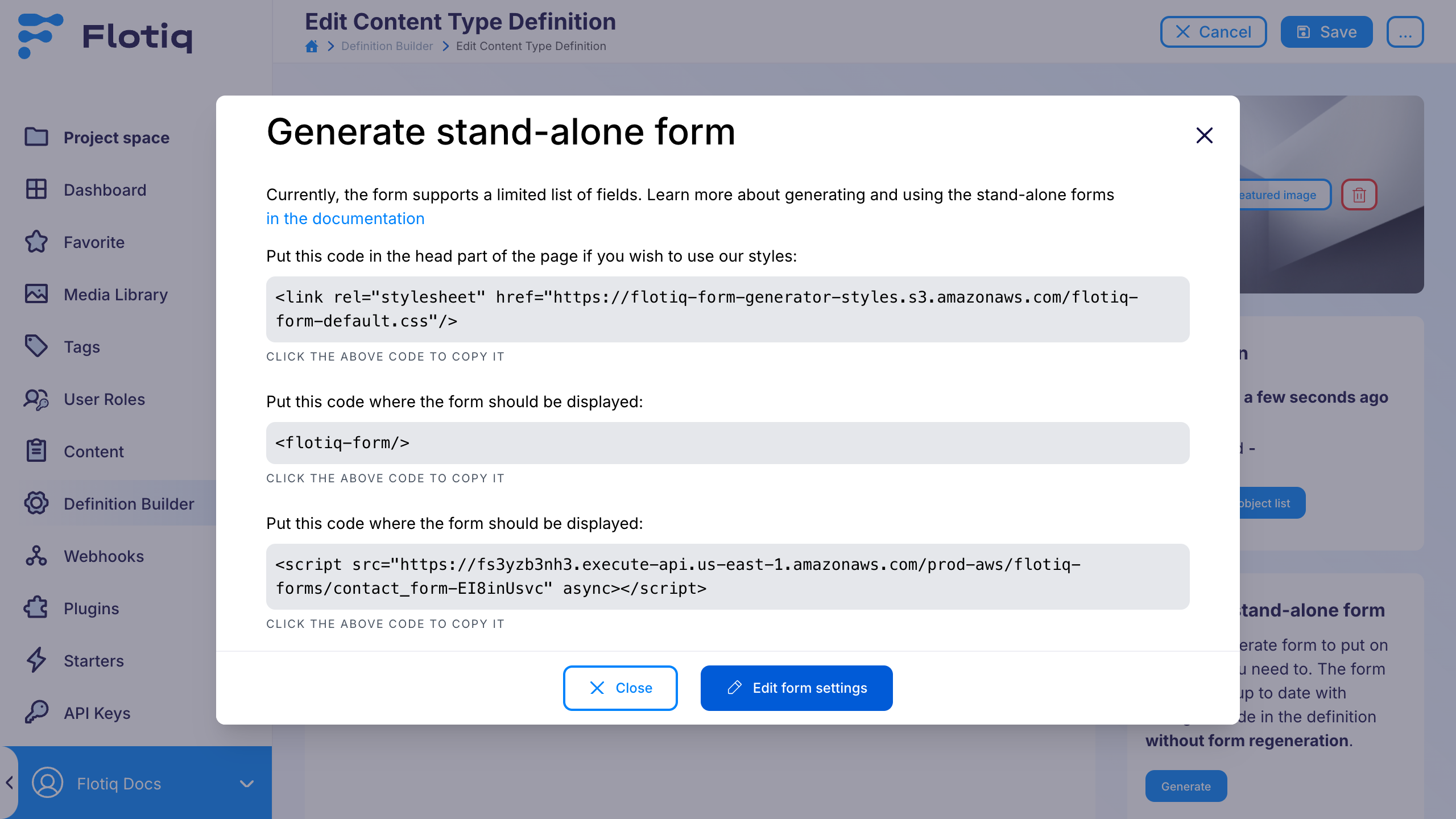
Task: Click the pencil icon on Edit form settings
Action: pos(734,688)
